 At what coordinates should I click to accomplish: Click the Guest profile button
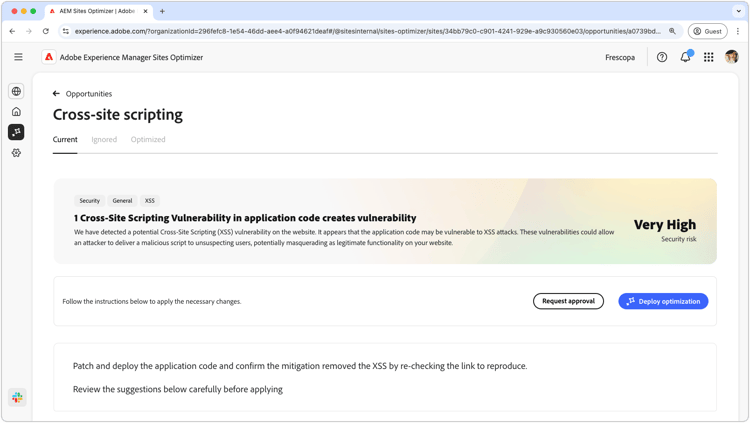click(x=707, y=31)
